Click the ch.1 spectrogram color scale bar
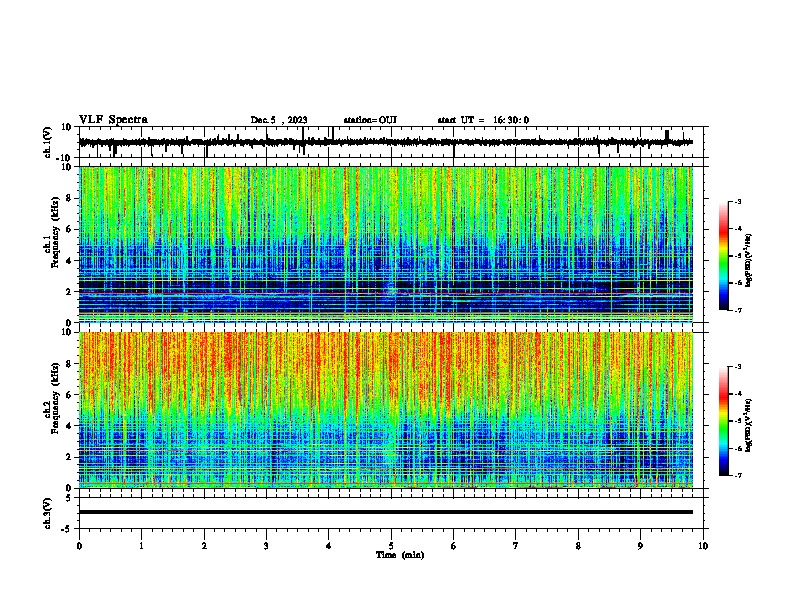The width and height of the screenshot is (792, 612). click(724, 256)
